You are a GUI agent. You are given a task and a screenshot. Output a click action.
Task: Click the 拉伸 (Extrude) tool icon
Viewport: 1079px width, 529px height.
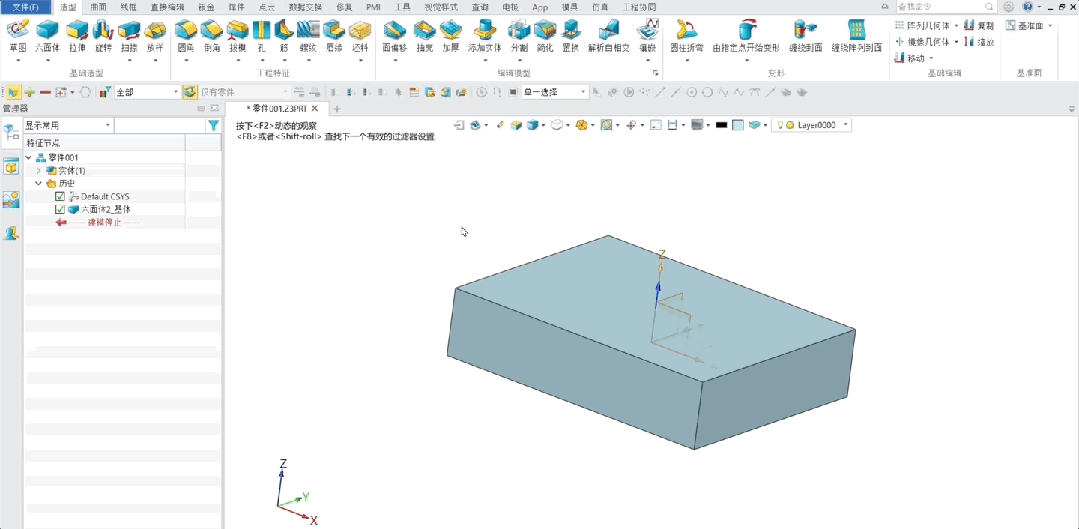pyautogui.click(x=76, y=35)
